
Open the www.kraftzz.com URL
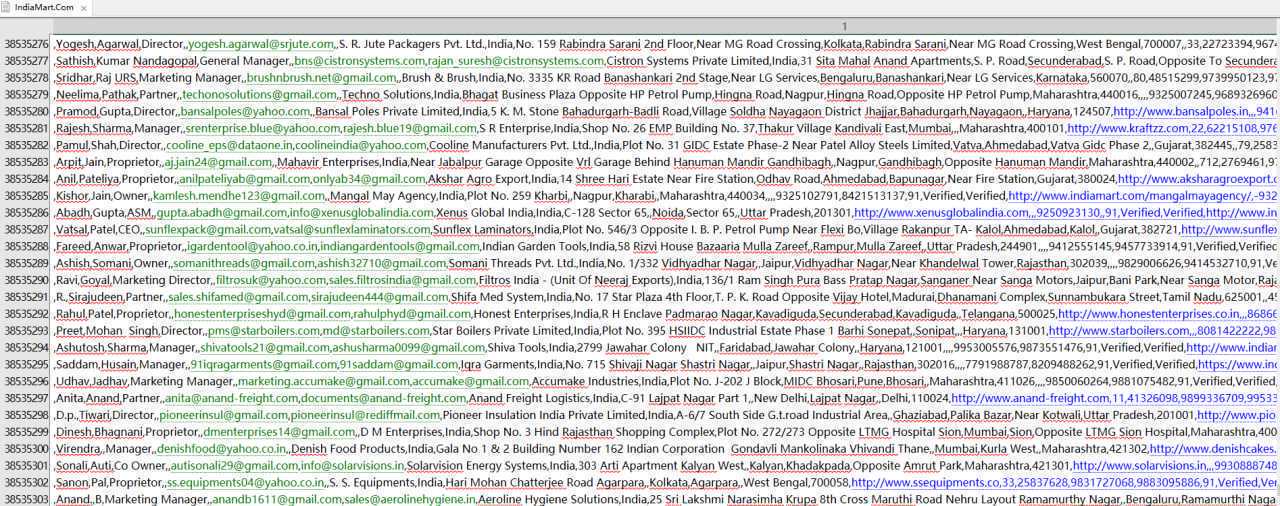coord(1127,128)
